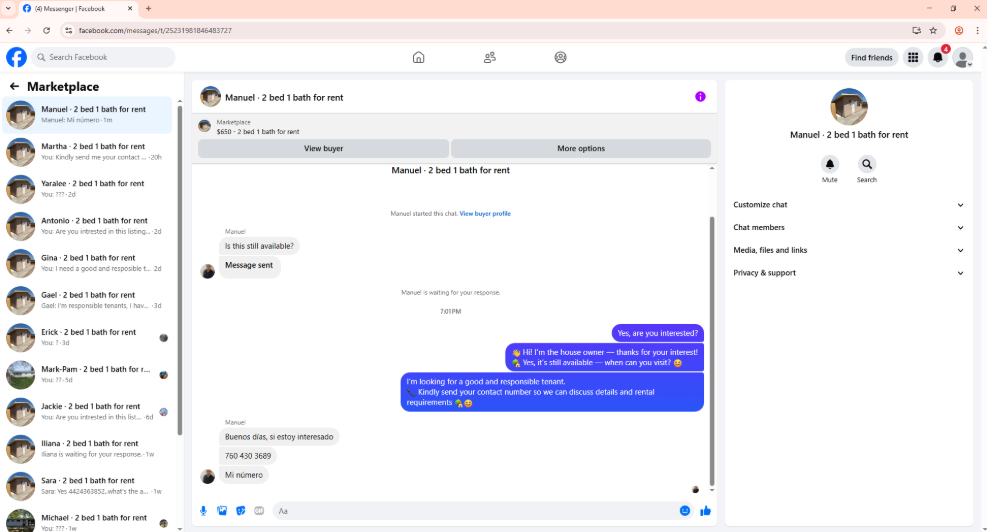Open the Mark-Pam conversation
987x532 pixels.
point(87,375)
